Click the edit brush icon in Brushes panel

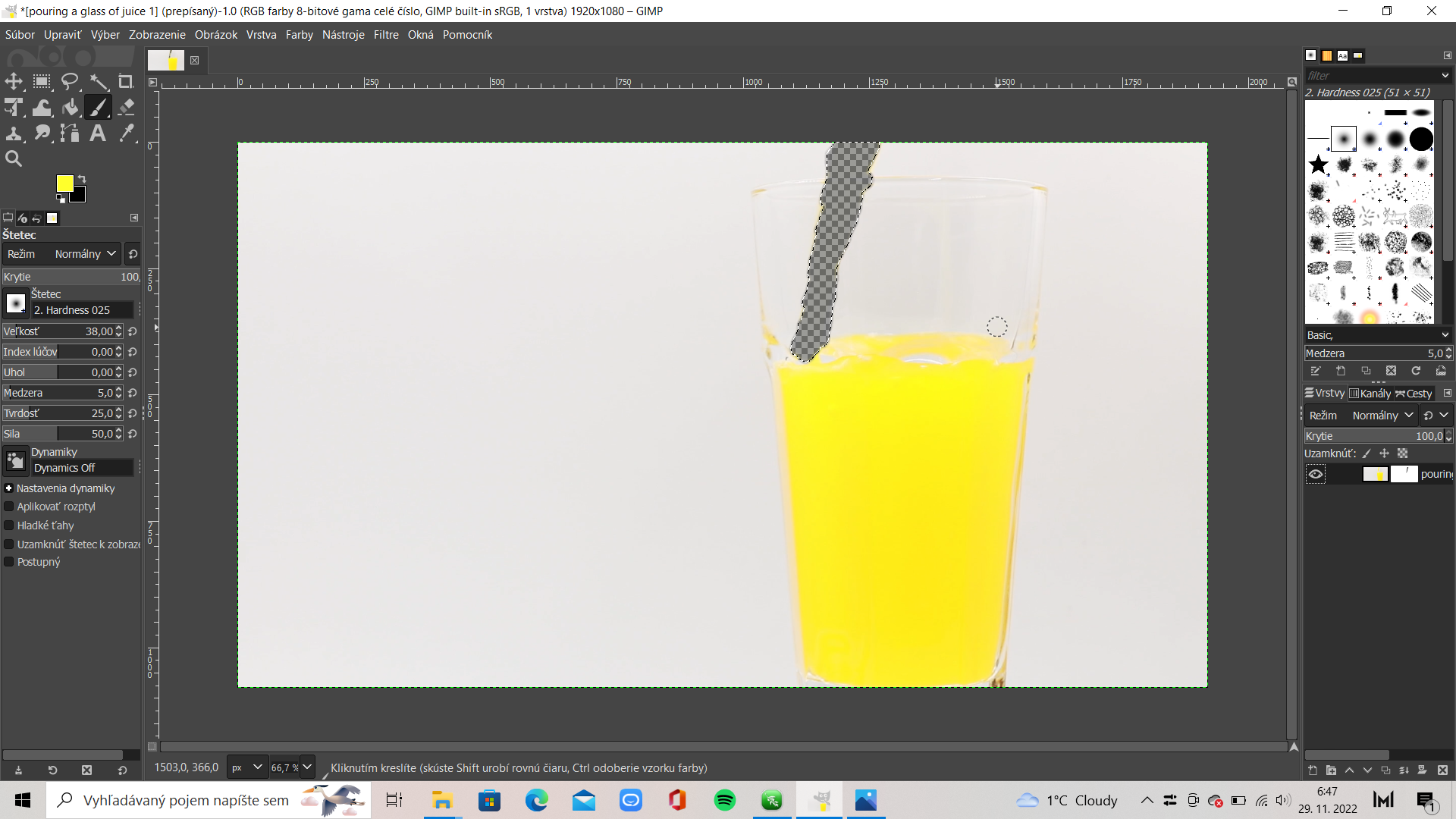pos(1316,371)
